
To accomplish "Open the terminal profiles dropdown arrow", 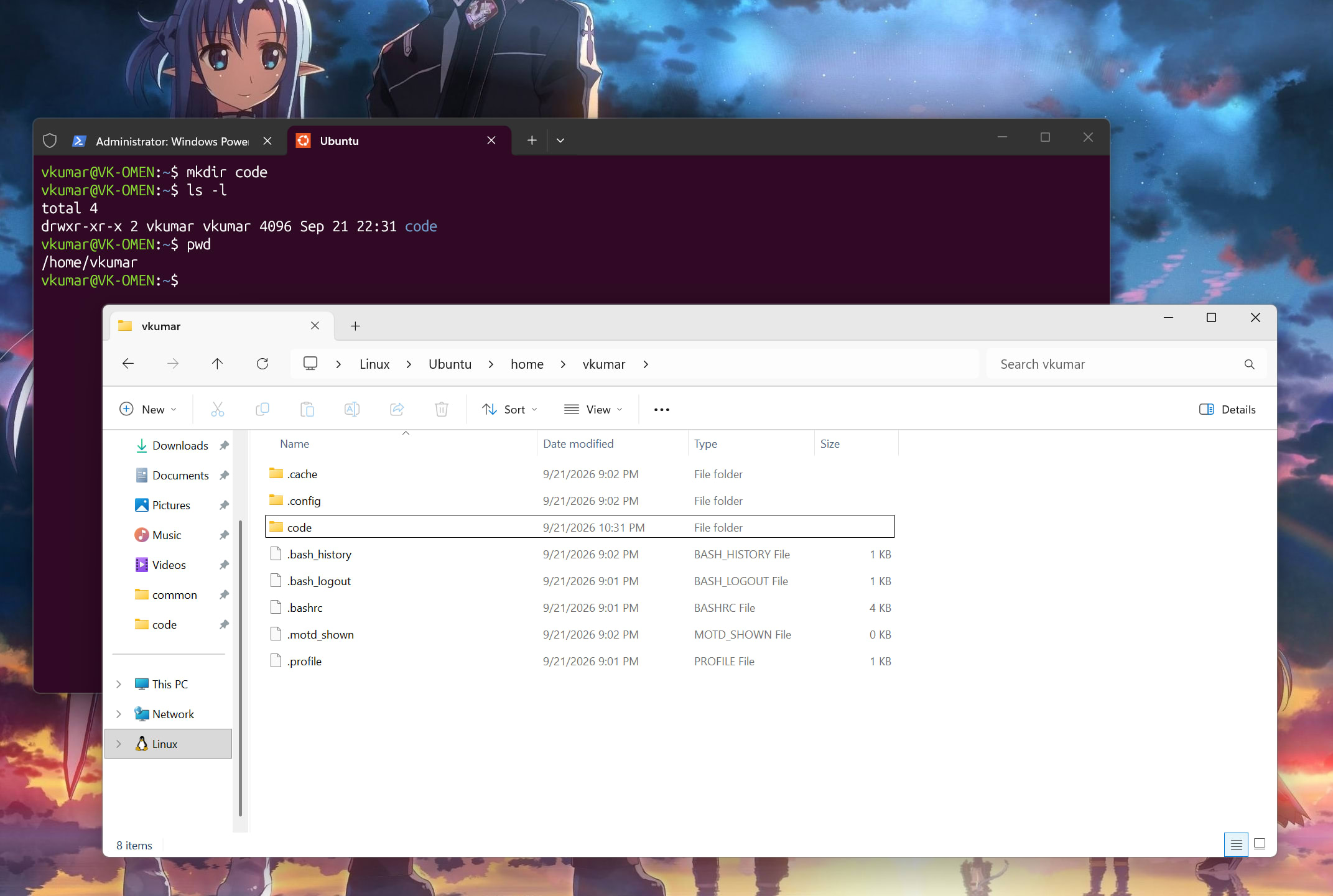I will 560,141.
